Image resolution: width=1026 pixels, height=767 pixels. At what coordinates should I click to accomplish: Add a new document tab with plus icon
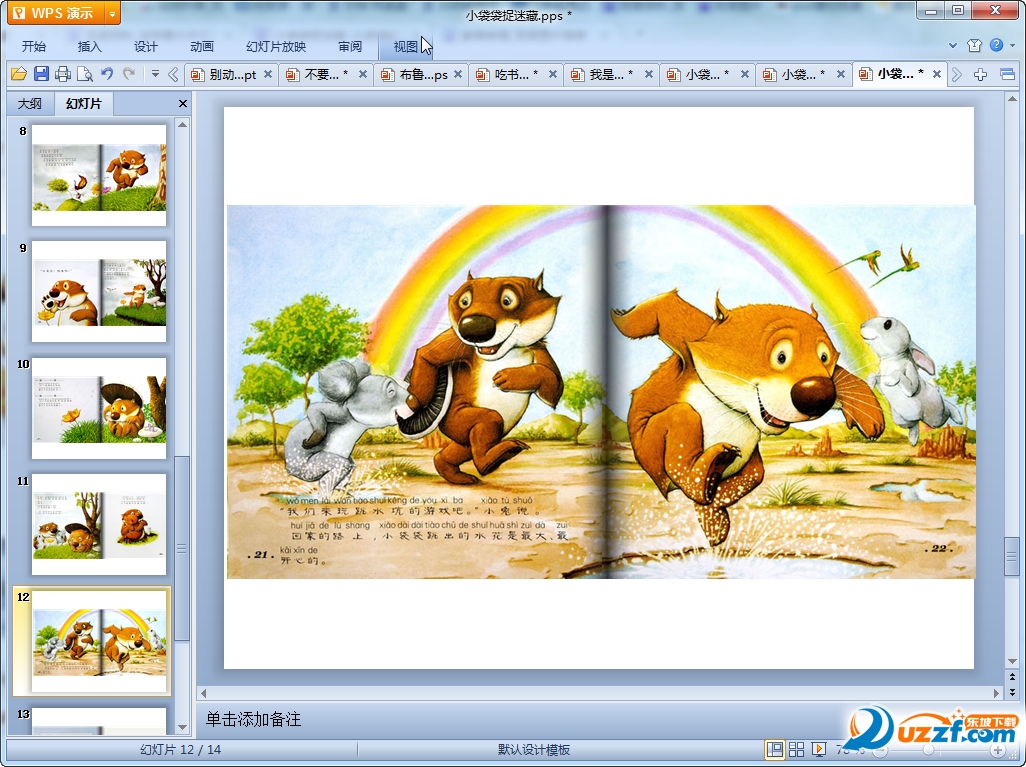click(980, 75)
